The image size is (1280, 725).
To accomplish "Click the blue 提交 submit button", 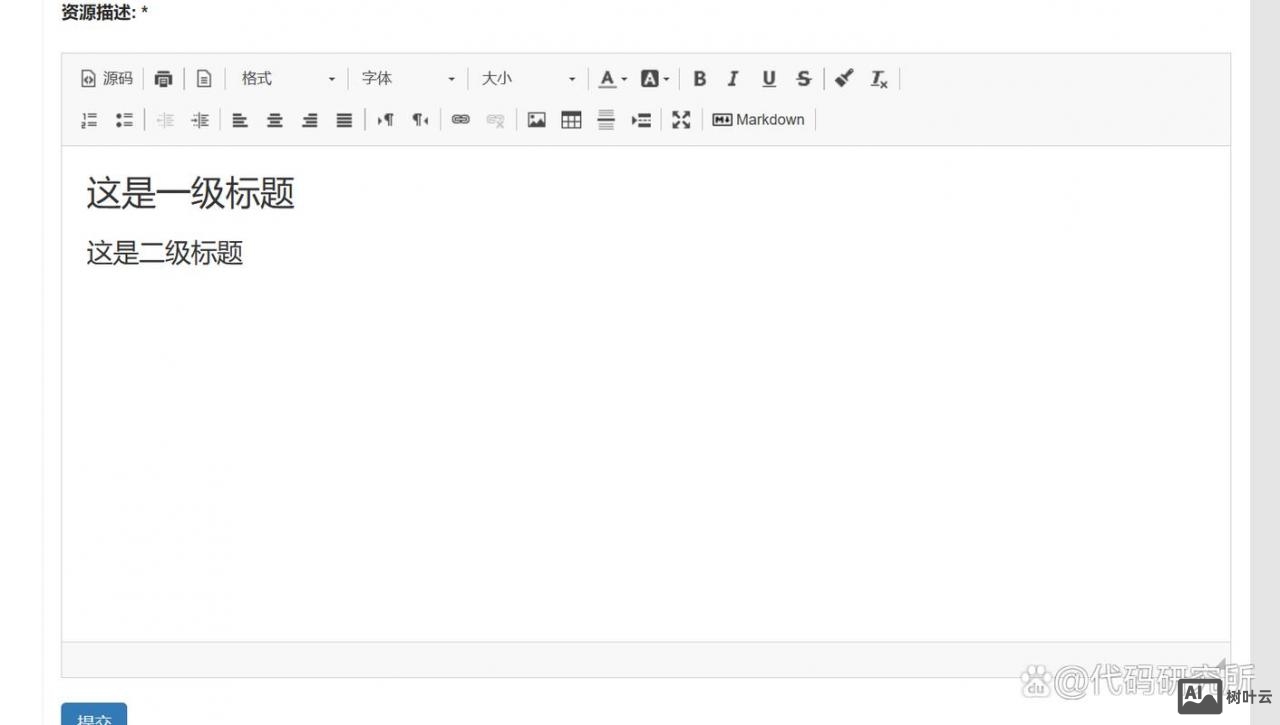I will [94, 716].
